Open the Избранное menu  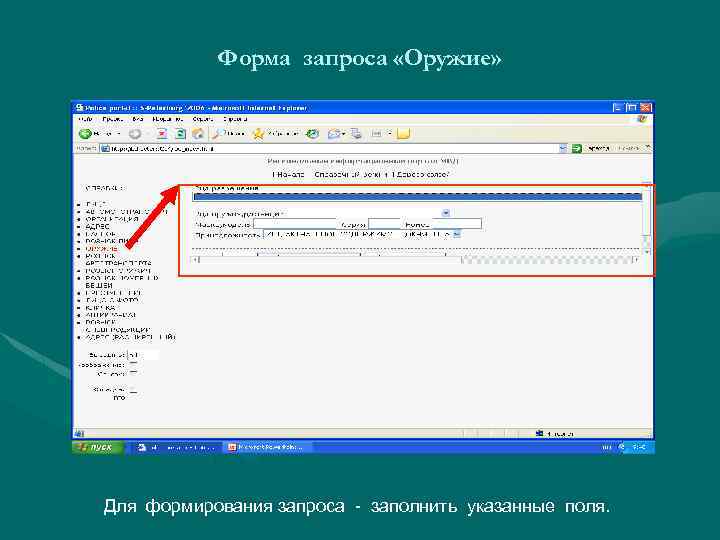tap(168, 119)
